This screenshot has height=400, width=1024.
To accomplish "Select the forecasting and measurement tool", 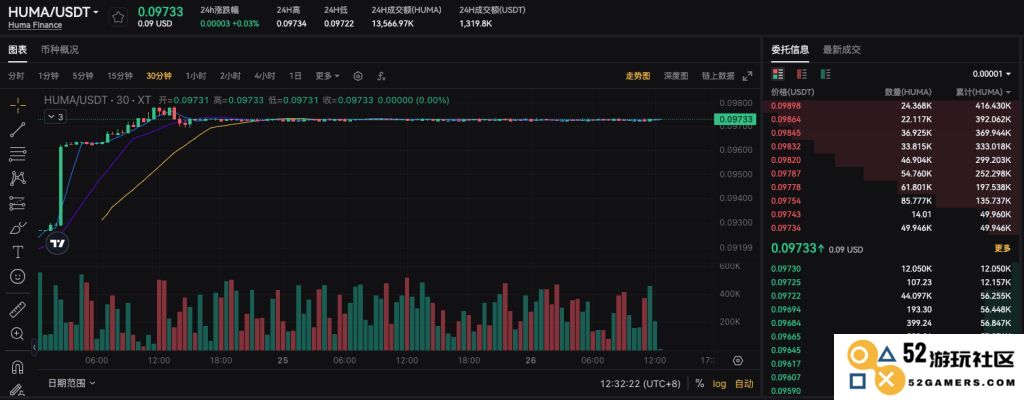I will pos(18,203).
